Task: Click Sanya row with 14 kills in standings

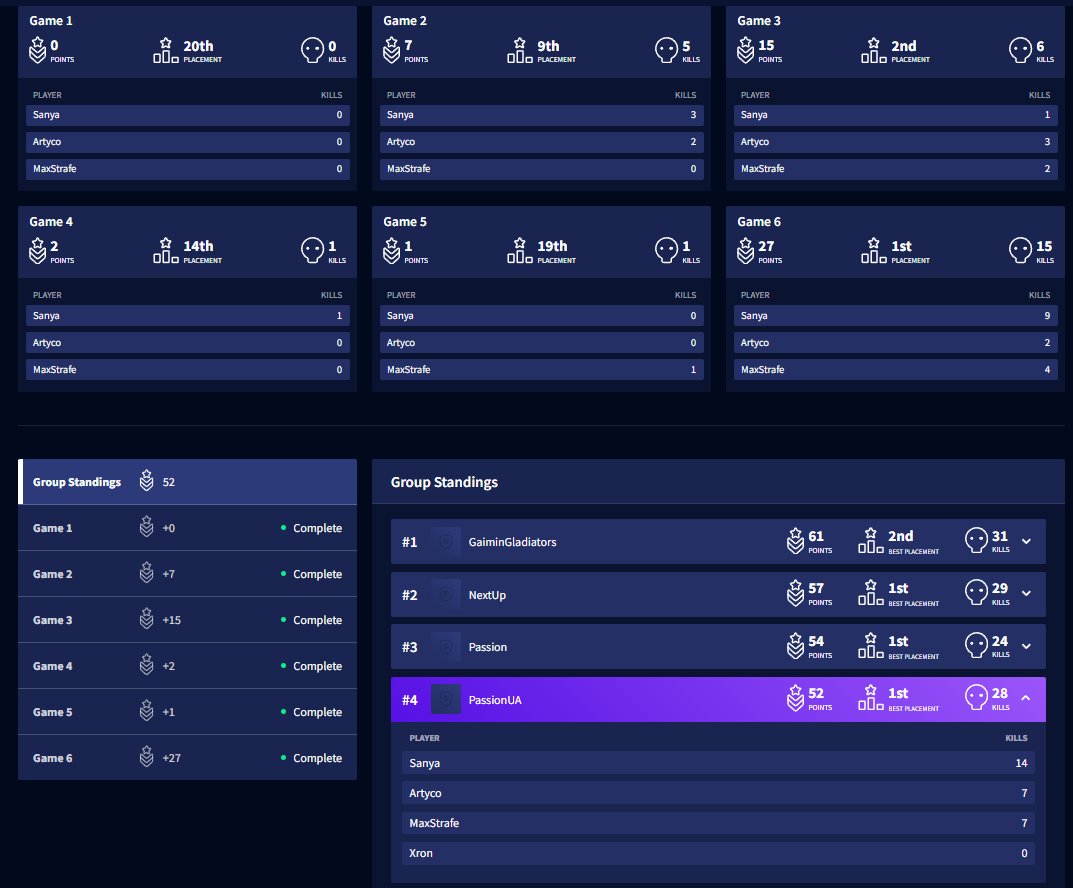Action: click(x=718, y=763)
